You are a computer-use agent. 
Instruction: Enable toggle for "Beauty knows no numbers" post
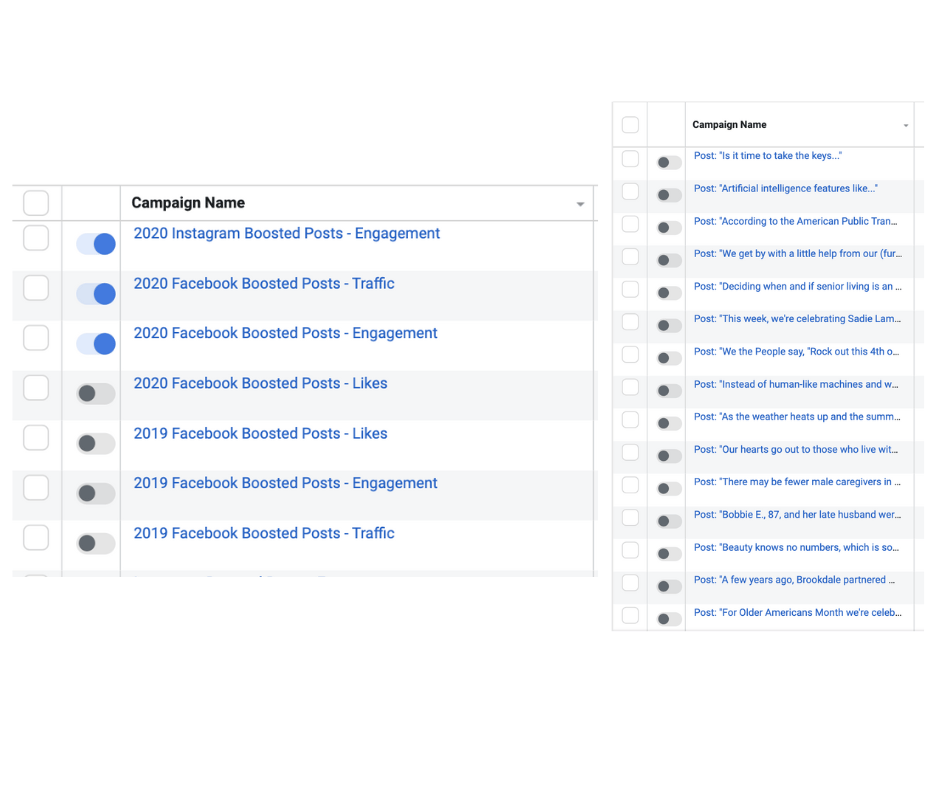click(669, 554)
